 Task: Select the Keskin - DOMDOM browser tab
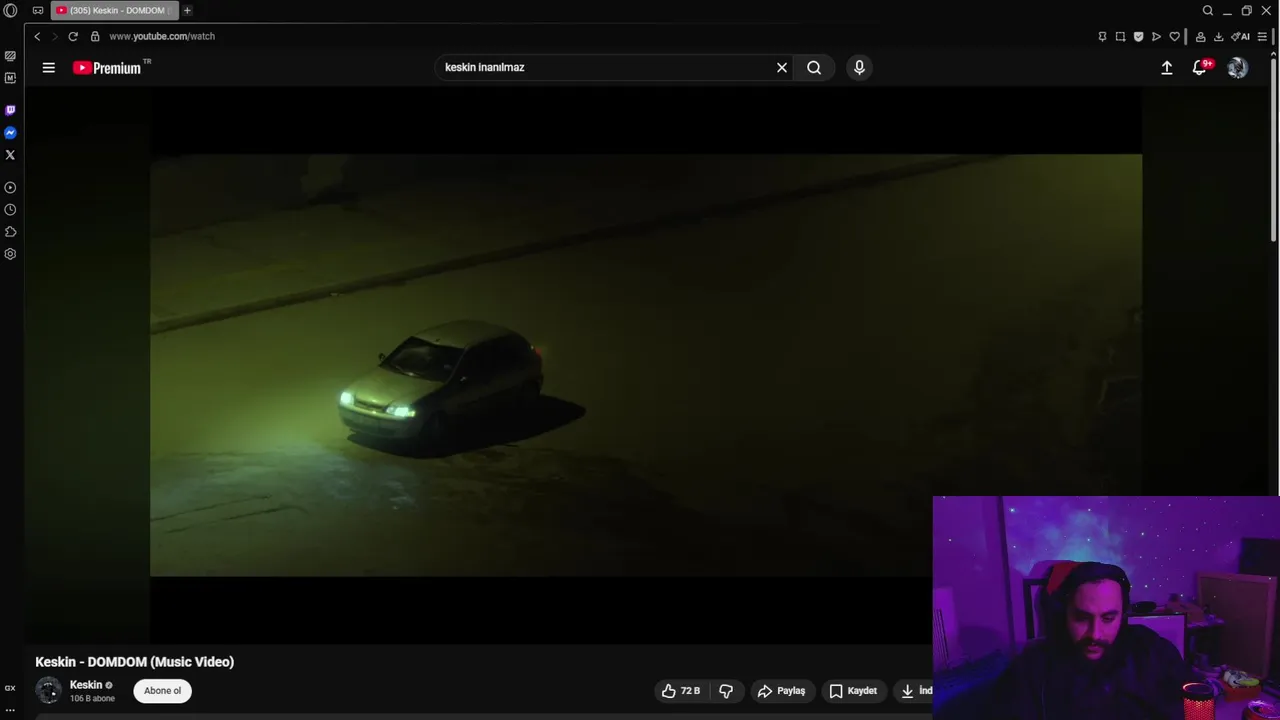(x=116, y=11)
